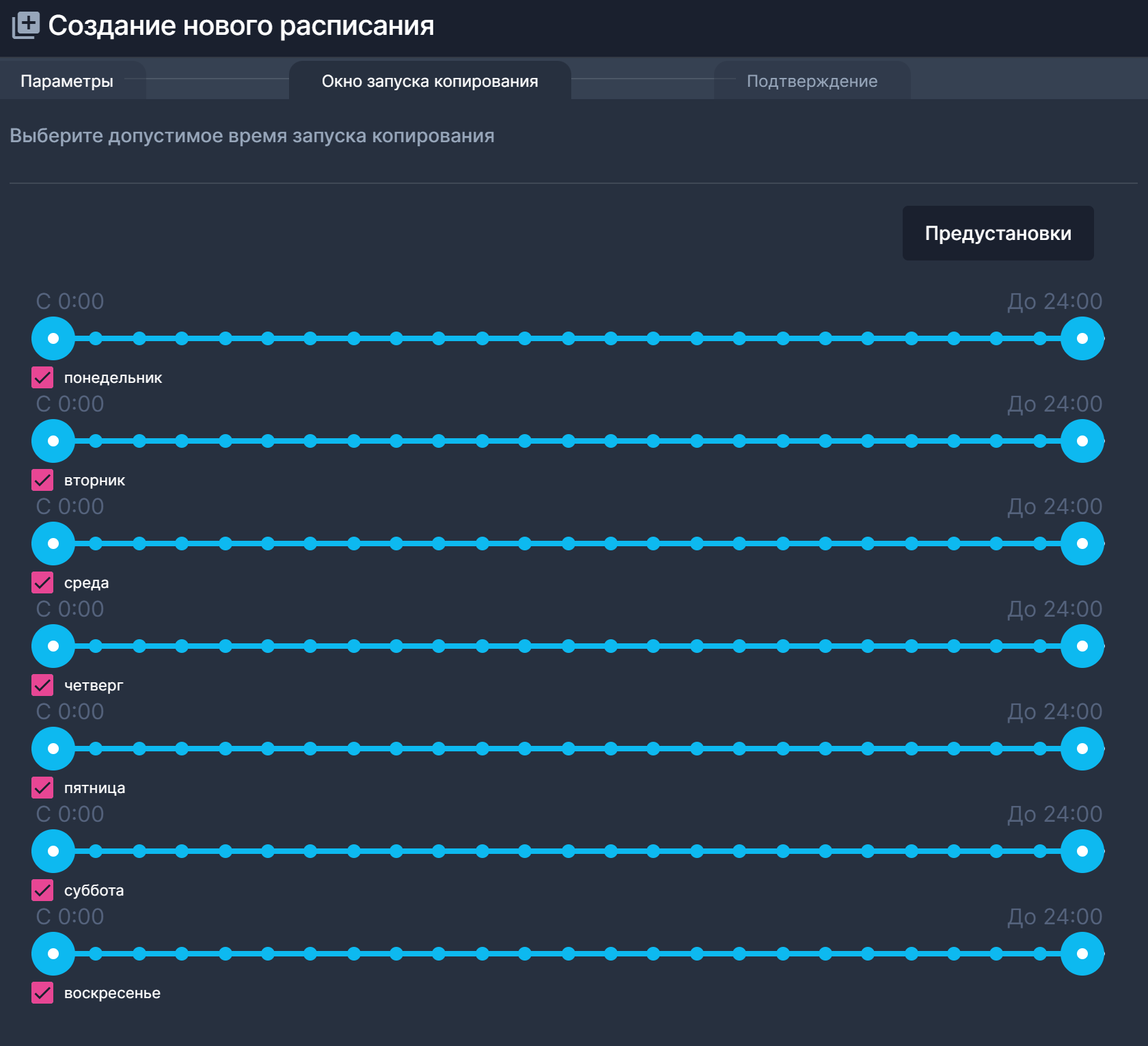Switch to the Параметры tab
This screenshot has width=1148, height=1046.
[68, 81]
